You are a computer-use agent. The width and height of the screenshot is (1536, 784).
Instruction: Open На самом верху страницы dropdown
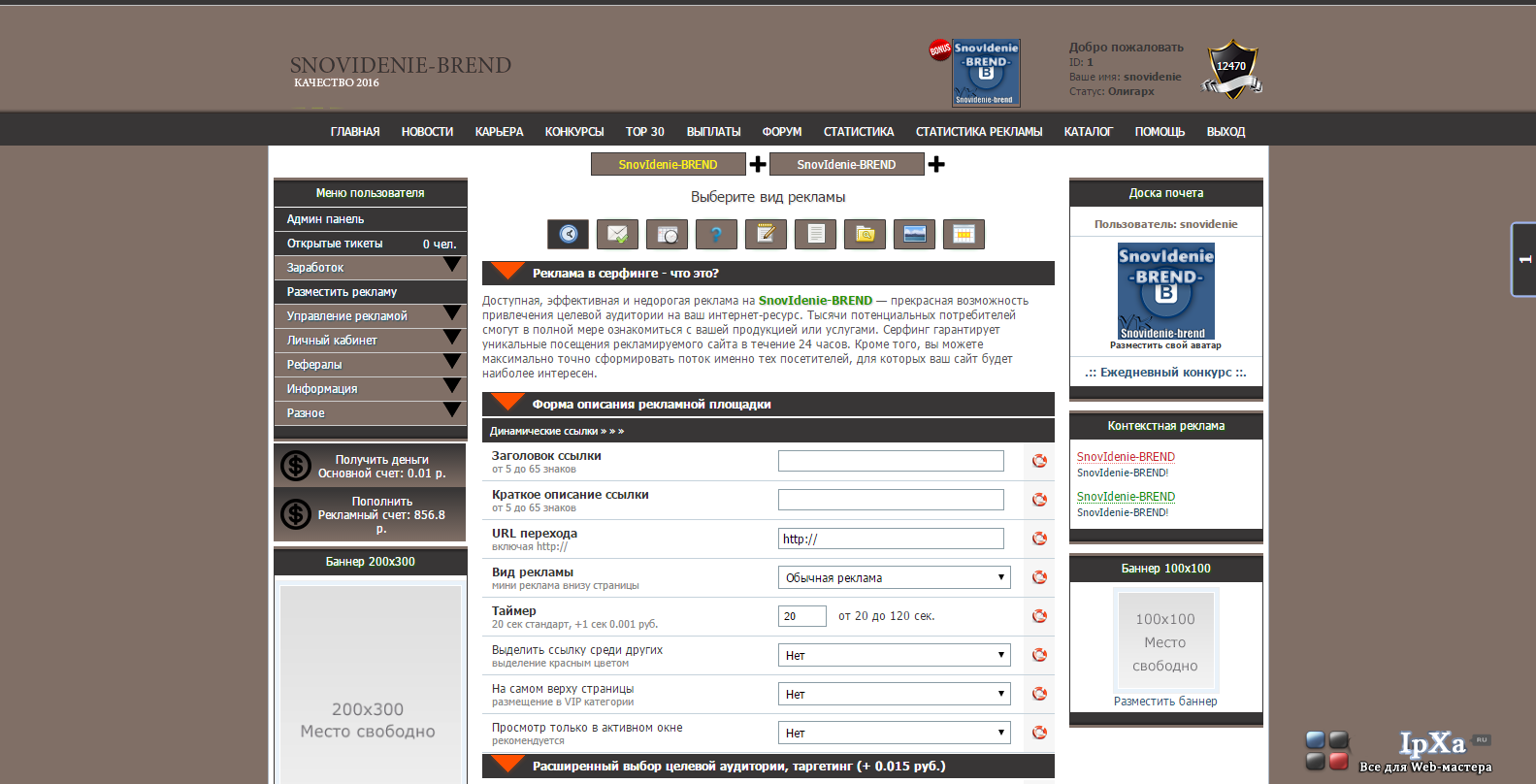(x=895, y=694)
